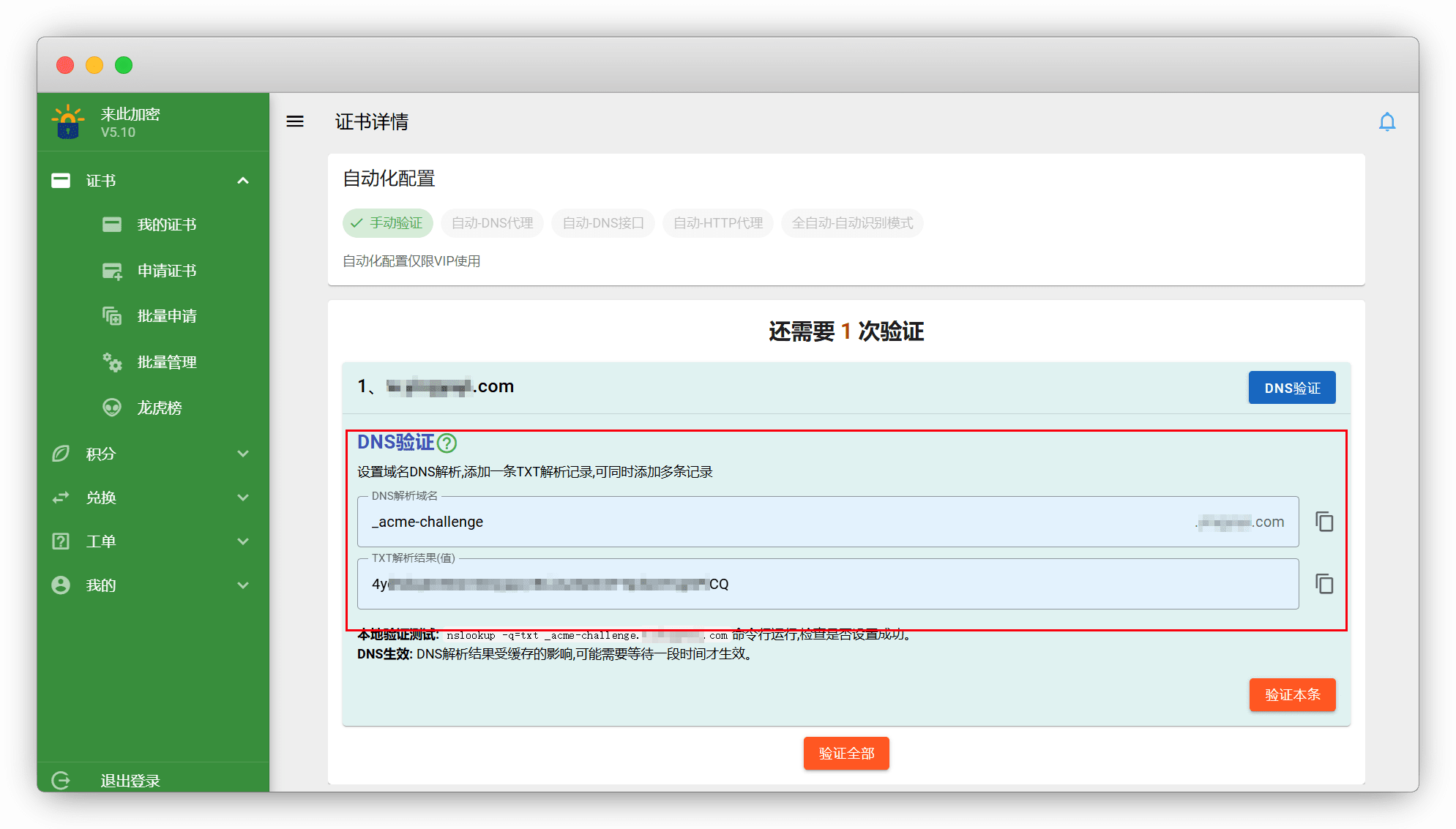Open 申请证书 menu item
The width and height of the screenshot is (1456, 829).
click(166, 271)
